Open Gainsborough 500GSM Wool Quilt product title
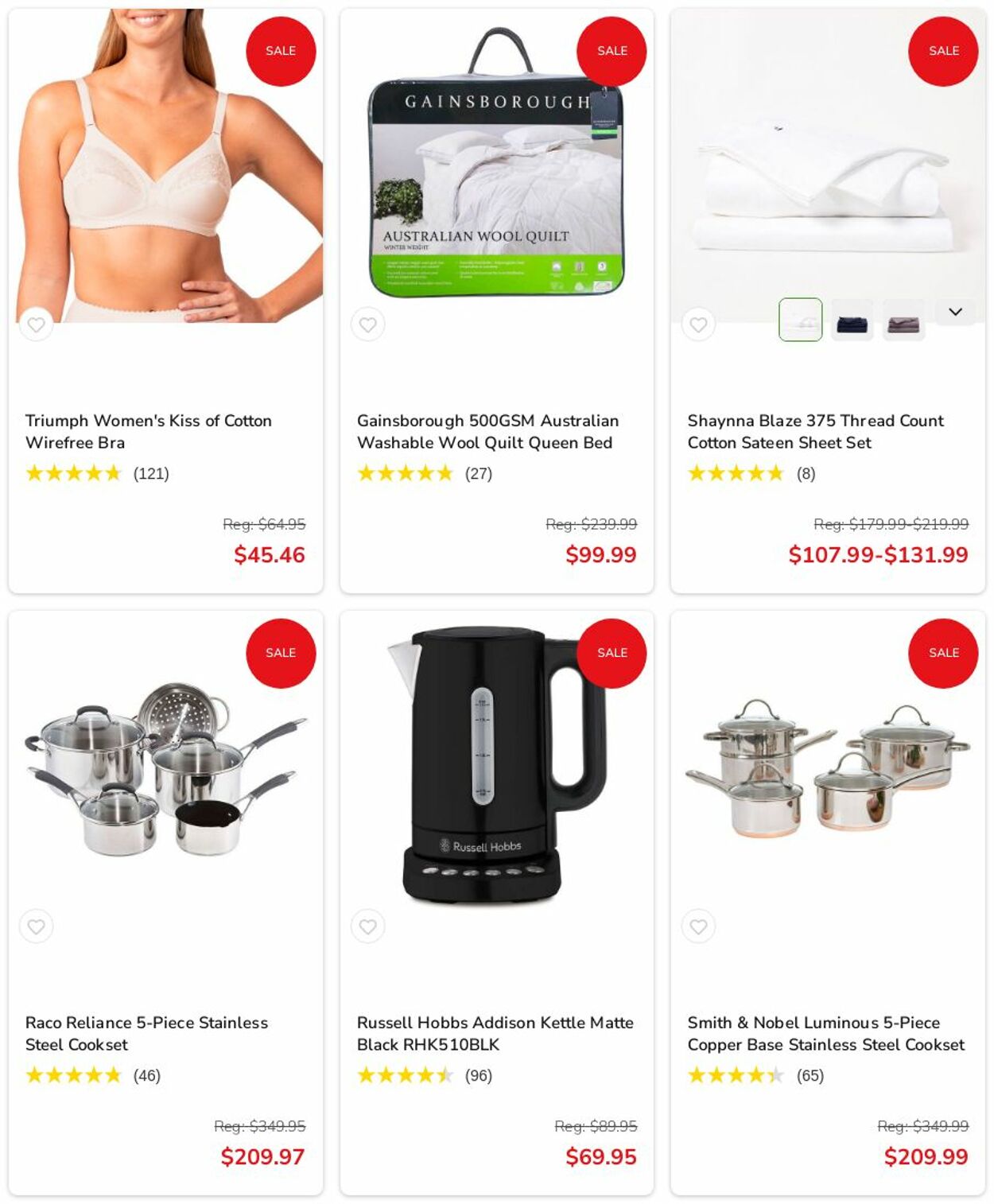Viewport: 994px width, 1204px height. pyautogui.click(x=487, y=431)
